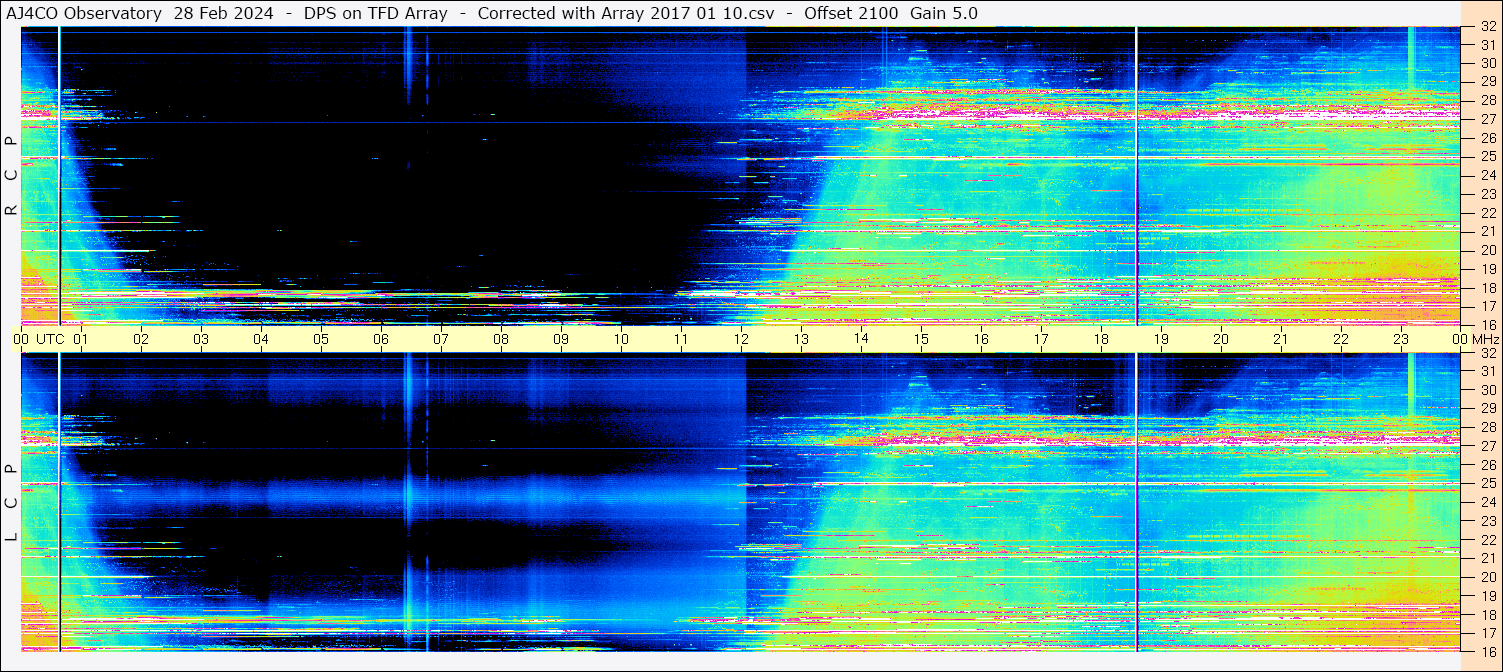Image resolution: width=1503 pixels, height=672 pixels.
Task: Select the 09 hour tick label
Action: (x=561, y=339)
